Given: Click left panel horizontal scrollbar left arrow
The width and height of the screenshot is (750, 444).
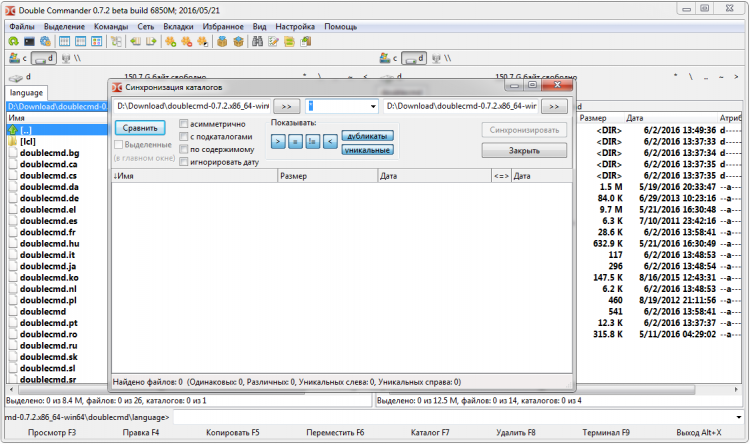Looking at the screenshot, I should pyautogui.click(x=11, y=390).
